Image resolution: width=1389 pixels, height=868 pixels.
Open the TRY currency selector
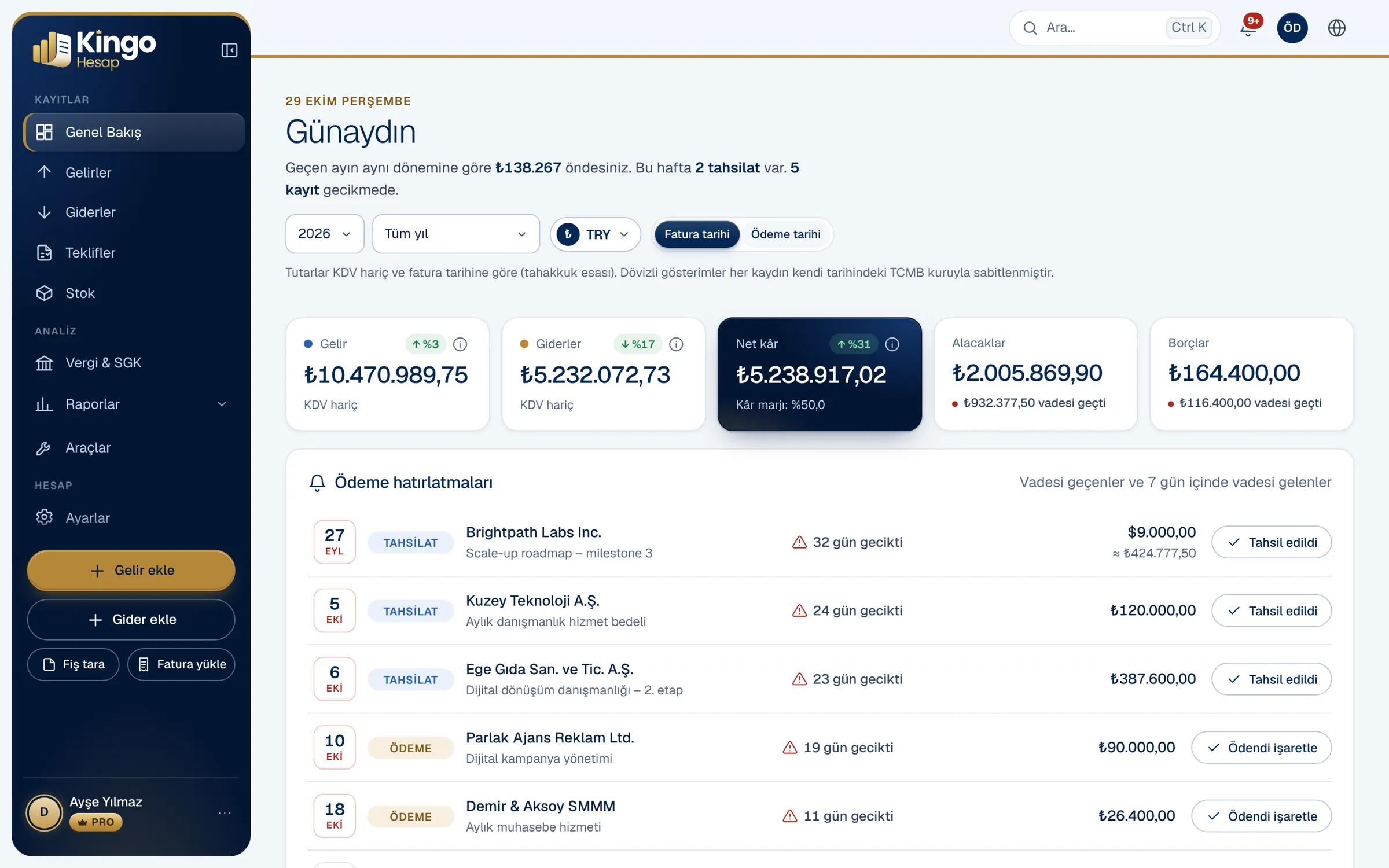[x=594, y=234]
